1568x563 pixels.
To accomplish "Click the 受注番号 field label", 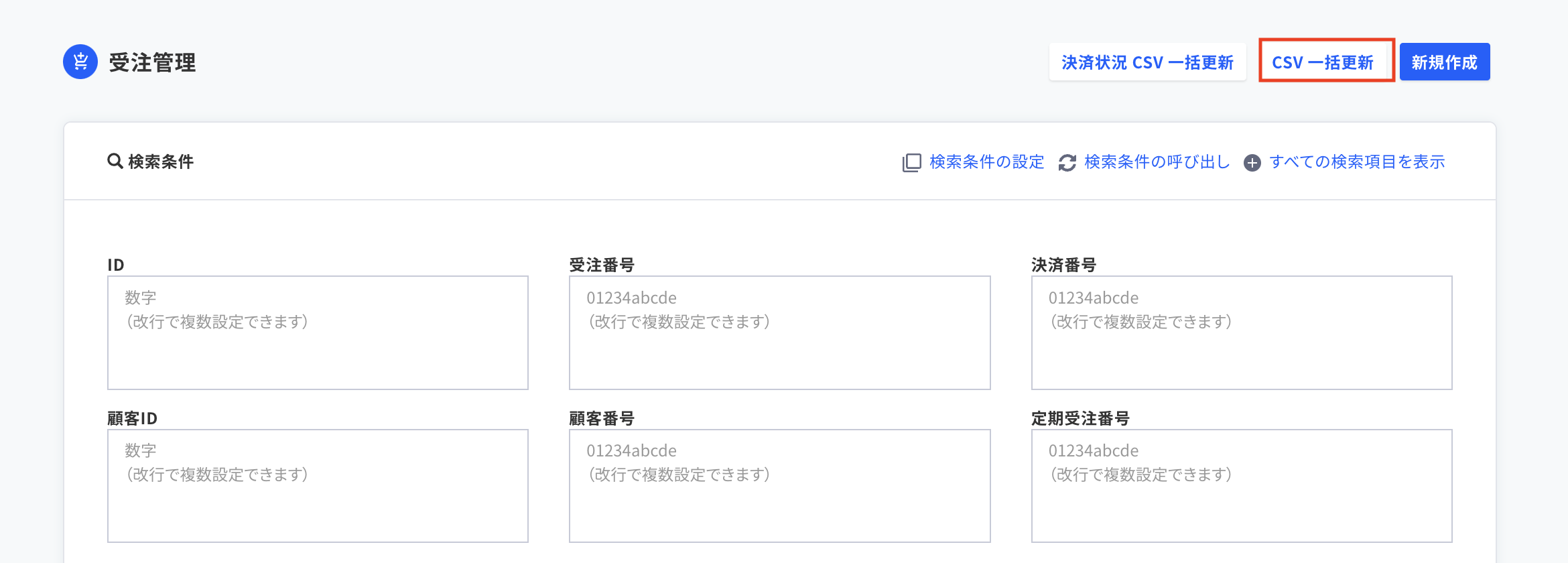I will coord(602,265).
